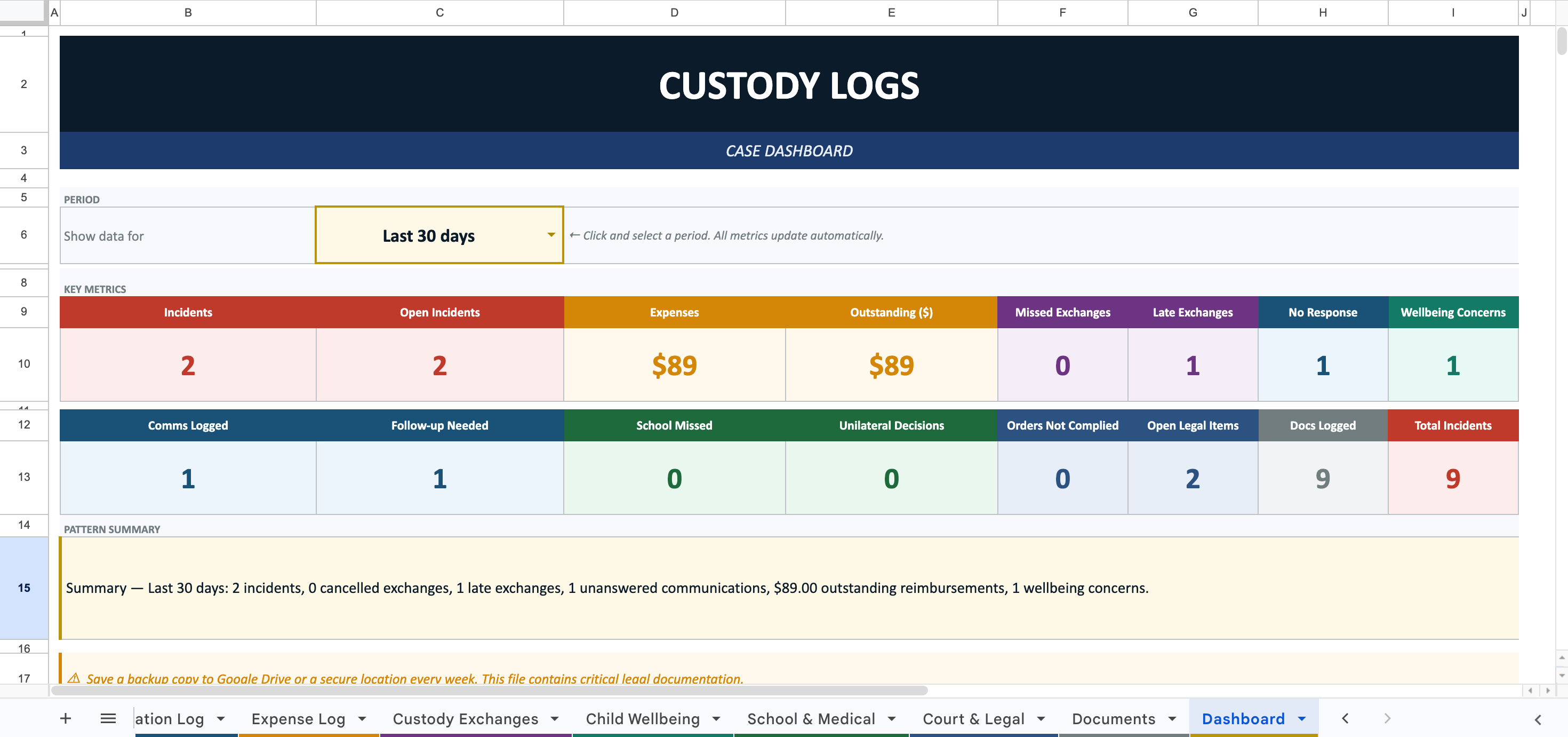This screenshot has height=737, width=1568.
Task: Switch to Child Wellbeing sheet
Action: [x=642, y=719]
